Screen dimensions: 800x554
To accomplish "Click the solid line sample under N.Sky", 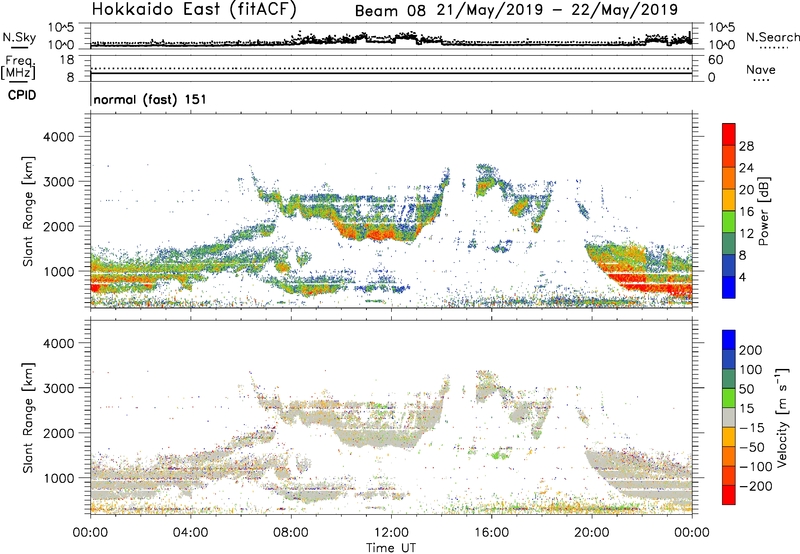I will click(19, 47).
